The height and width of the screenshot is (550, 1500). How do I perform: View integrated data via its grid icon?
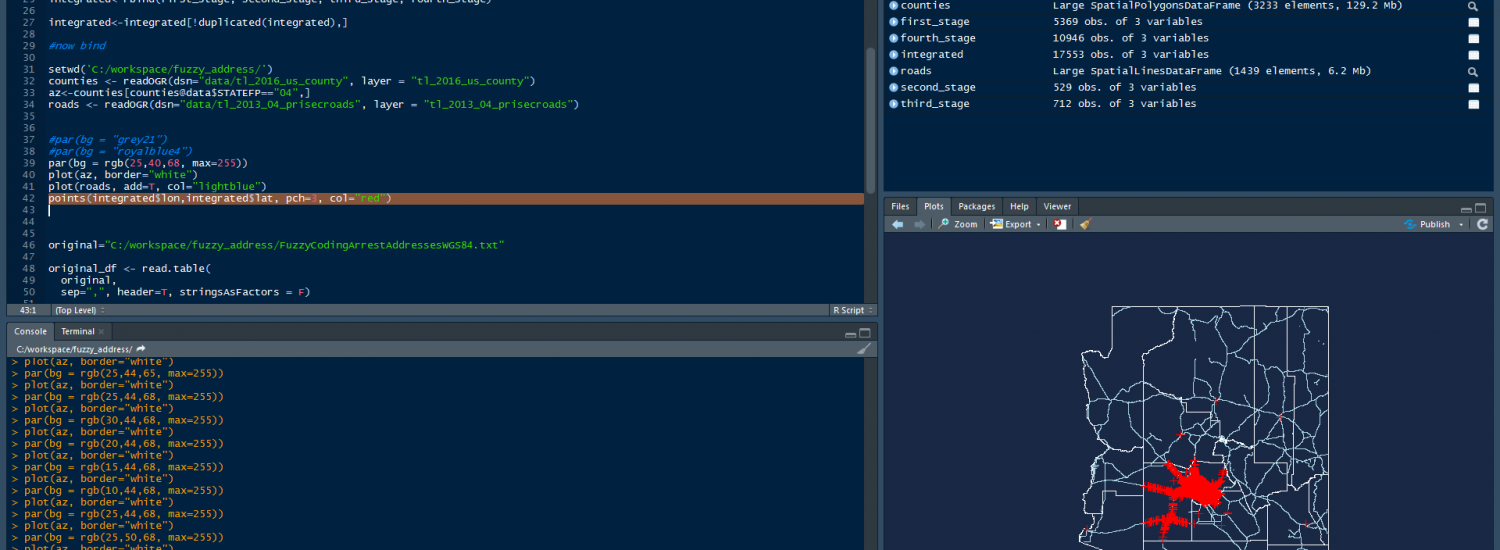(1473, 55)
